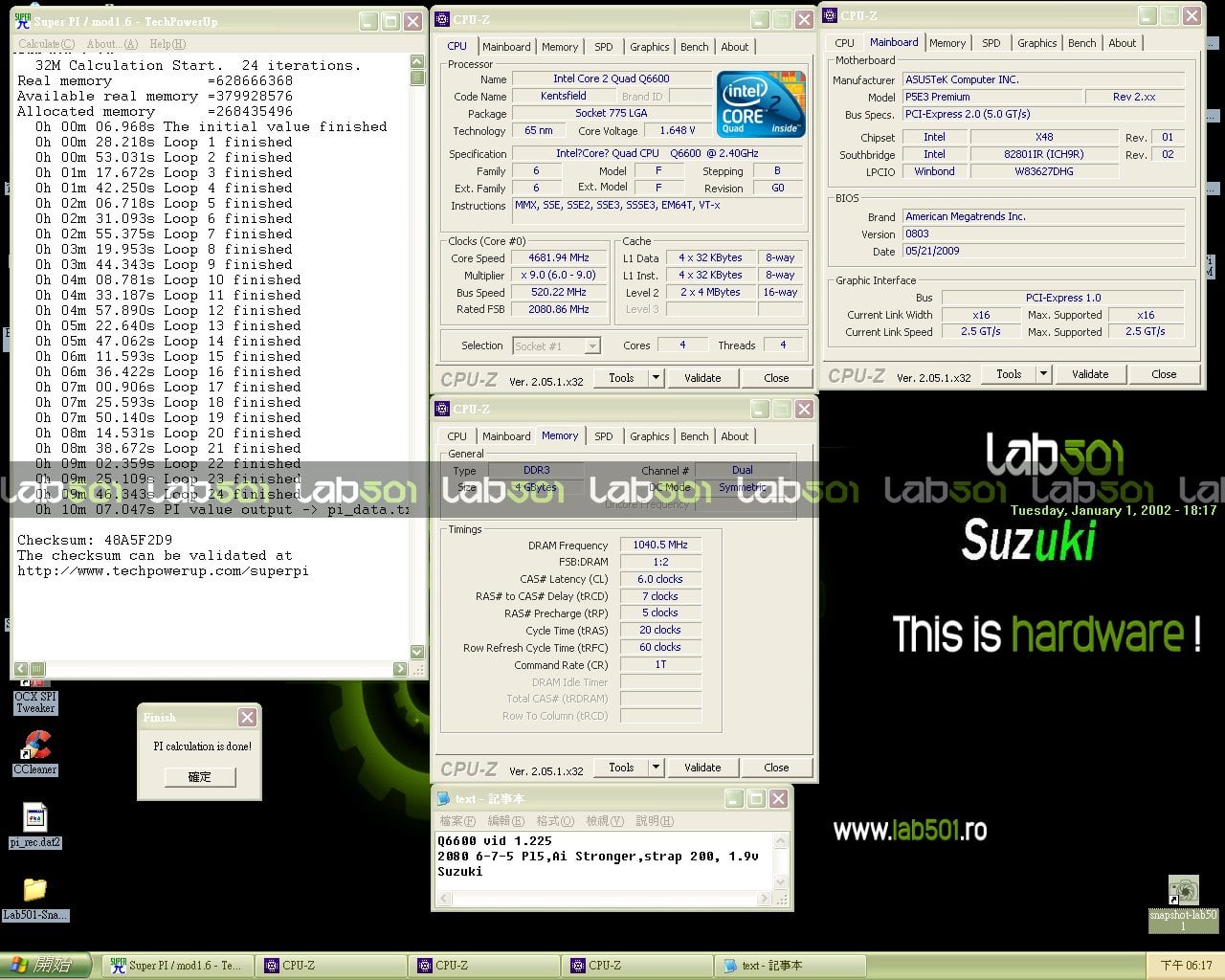Click the Super PI taskbar button
The height and width of the screenshot is (980, 1225).
point(176,966)
